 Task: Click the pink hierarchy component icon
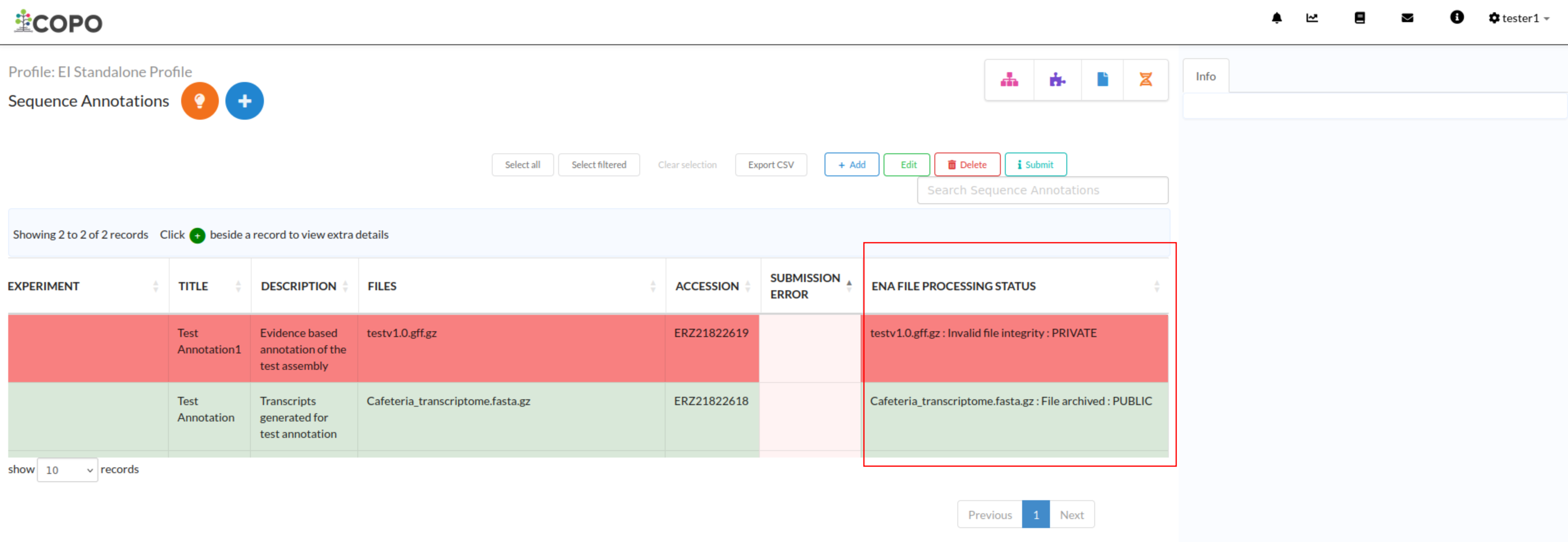pyautogui.click(x=1009, y=80)
